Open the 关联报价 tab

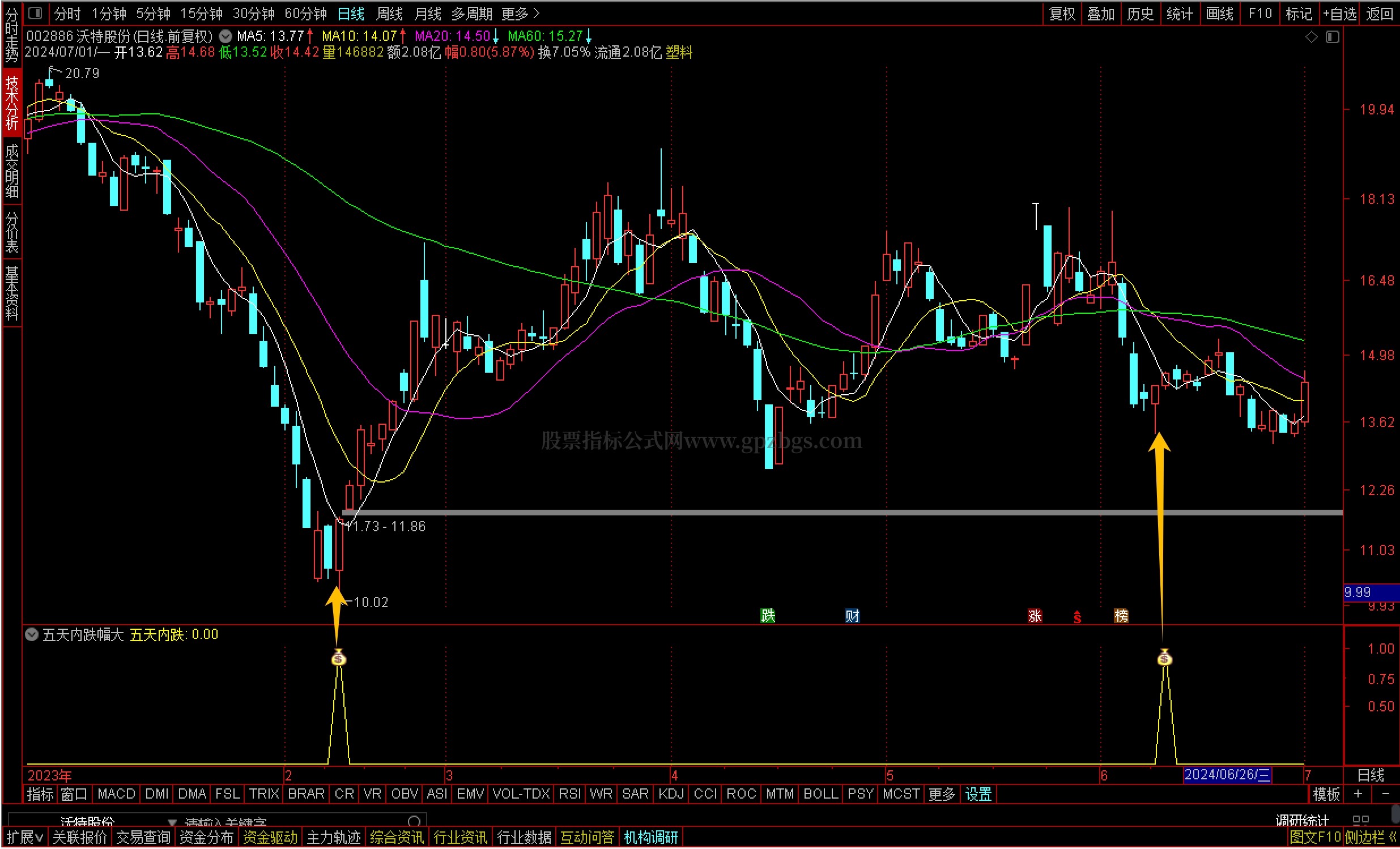[x=79, y=838]
